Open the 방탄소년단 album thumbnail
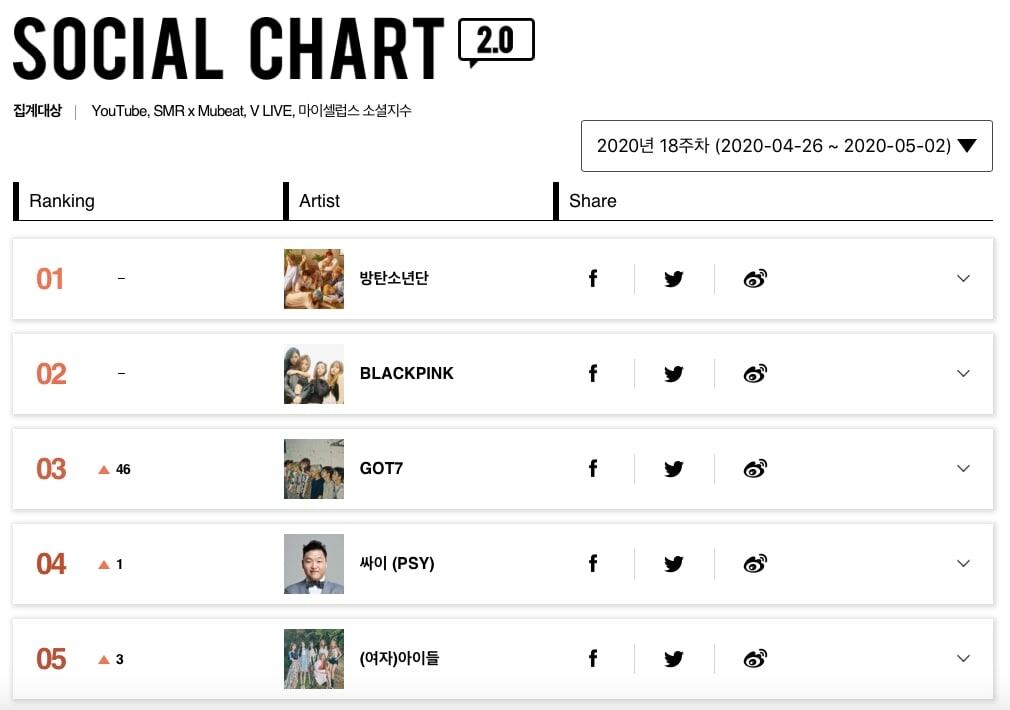This screenshot has height=710, width=1010. pos(314,279)
